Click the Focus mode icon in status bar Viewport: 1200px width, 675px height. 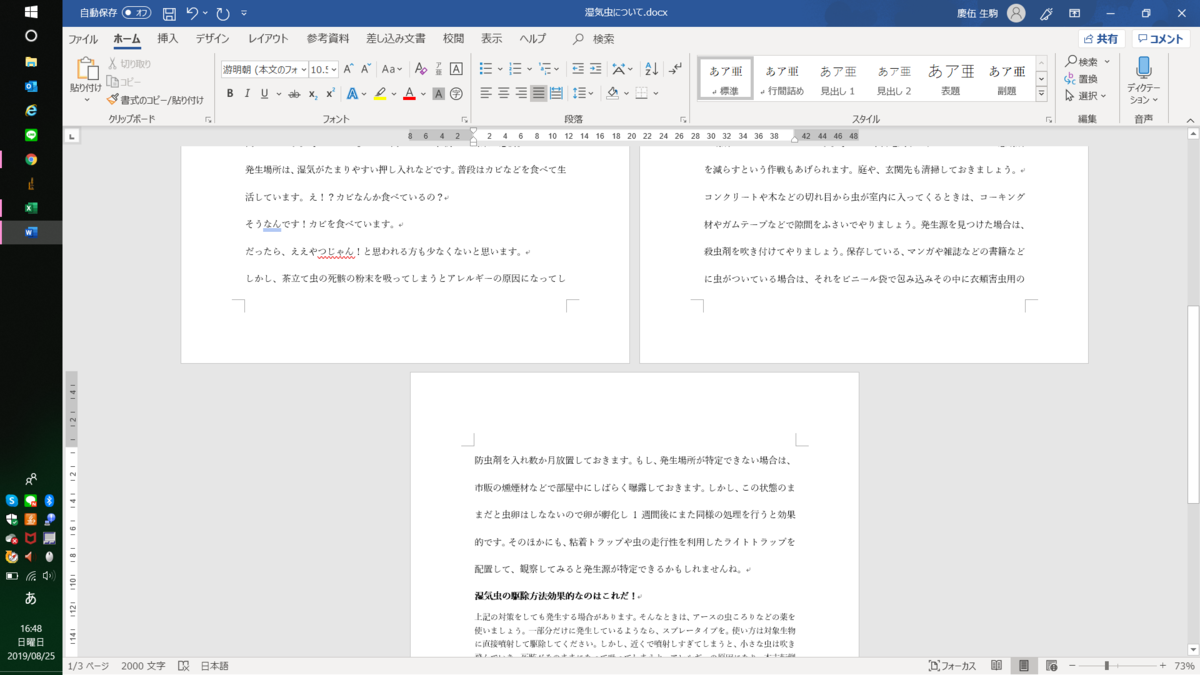pos(951,666)
